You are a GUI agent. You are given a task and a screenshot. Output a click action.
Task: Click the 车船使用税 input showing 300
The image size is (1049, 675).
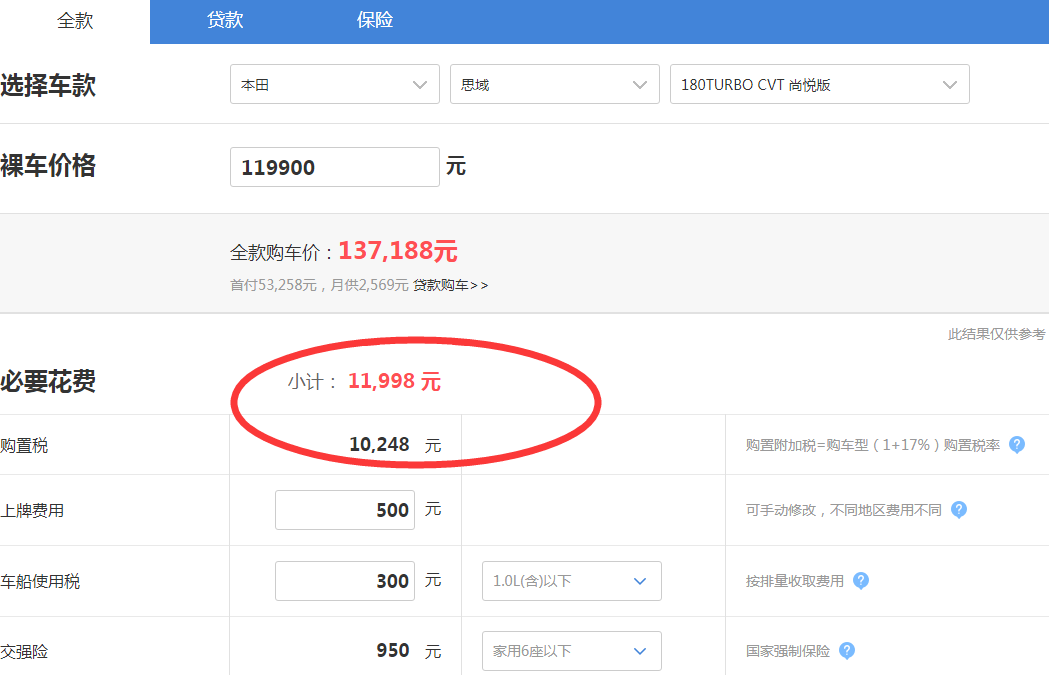click(x=345, y=581)
